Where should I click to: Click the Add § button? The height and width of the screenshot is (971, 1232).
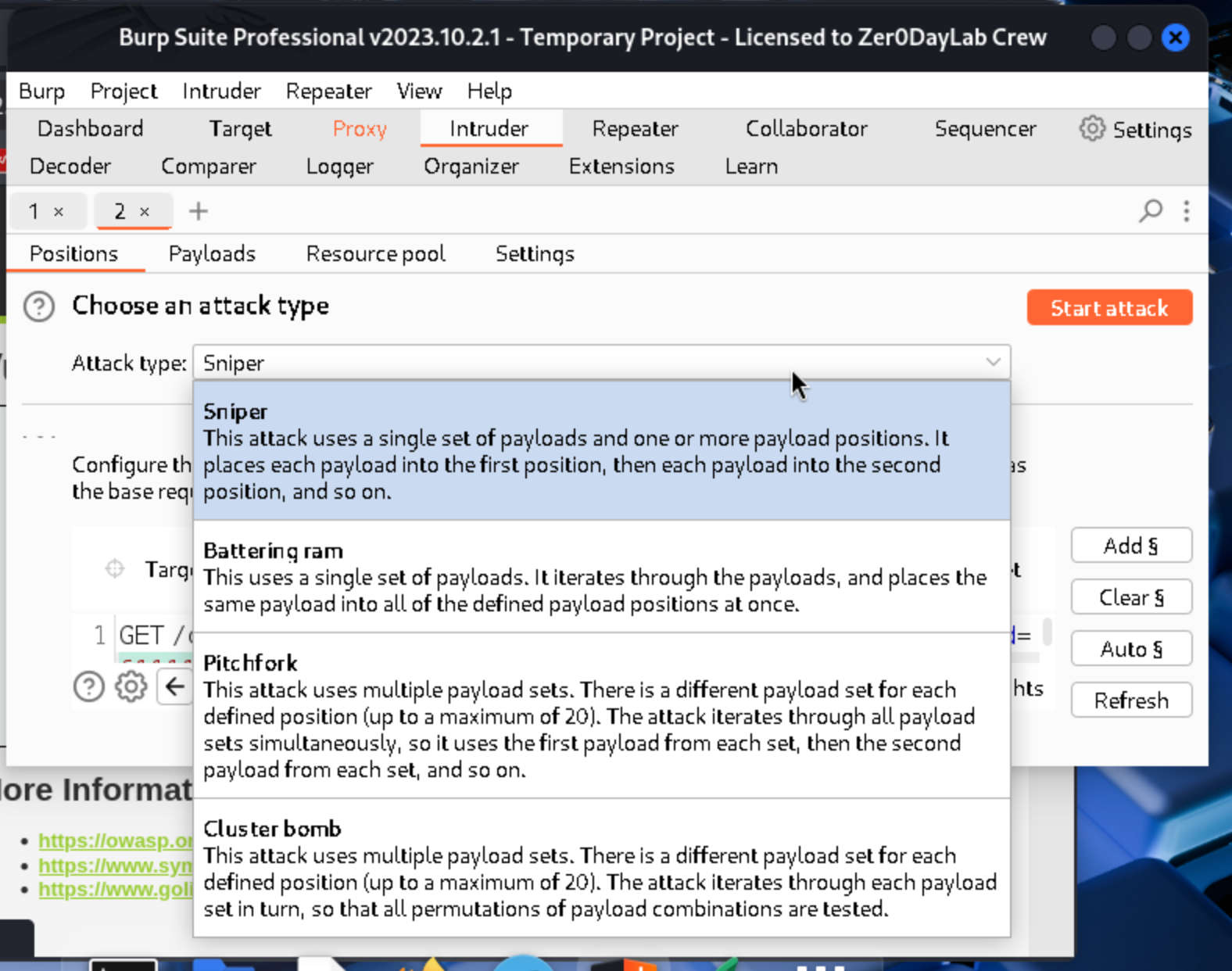pos(1131,546)
